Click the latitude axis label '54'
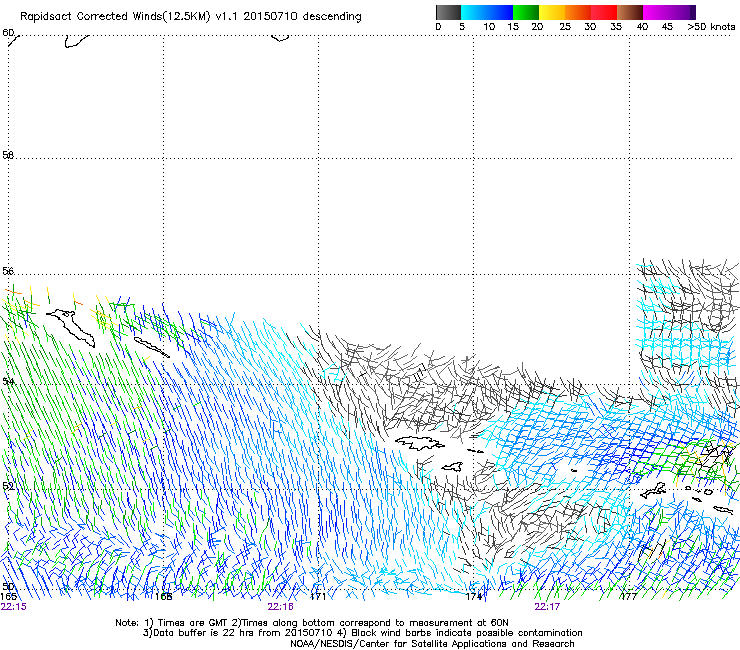The height and width of the screenshot is (650, 740). 8,381
